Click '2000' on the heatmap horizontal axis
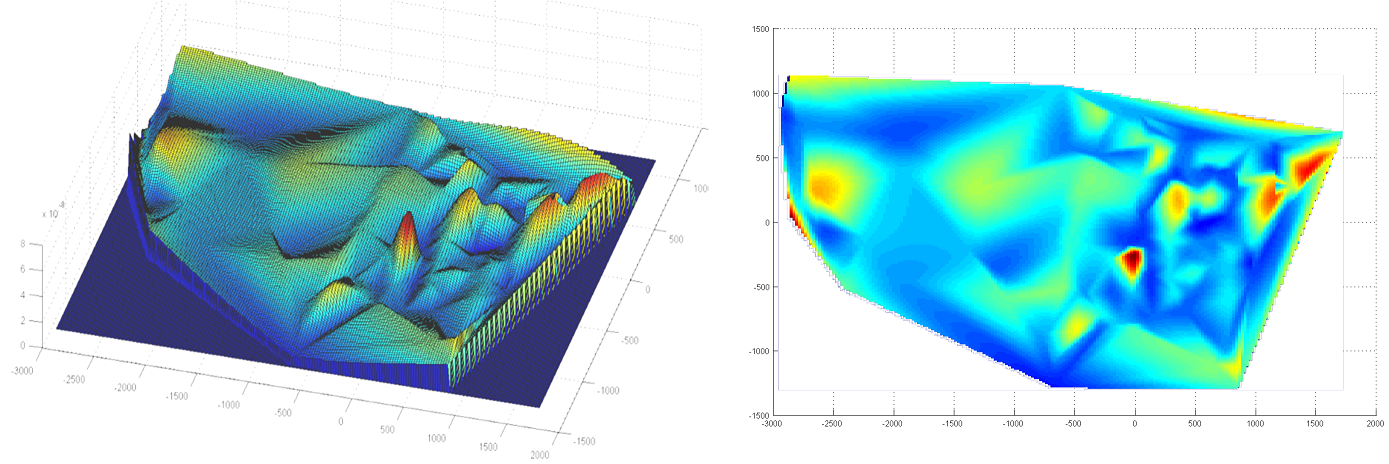The height and width of the screenshot is (464, 1389). coord(1376,422)
